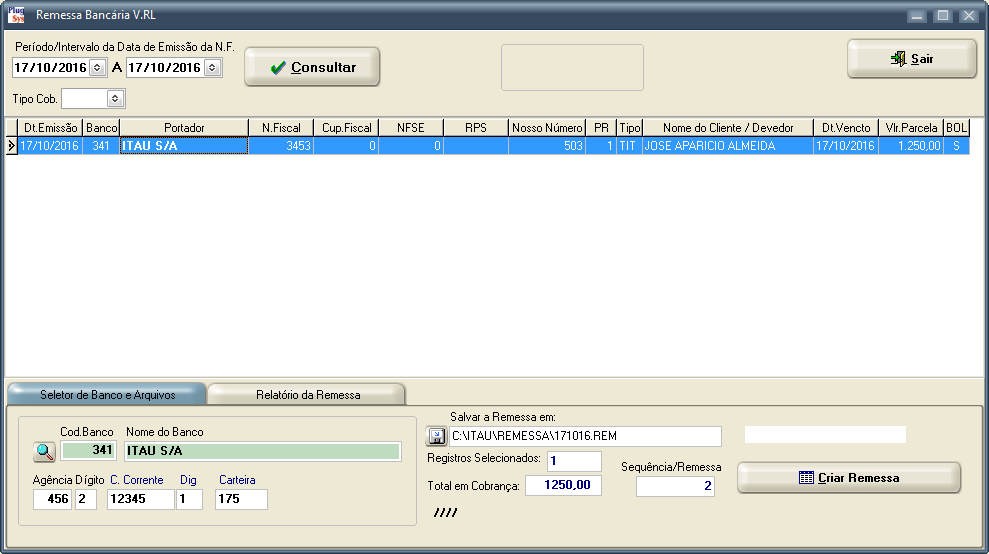Click the NFSE column header

click(411, 127)
